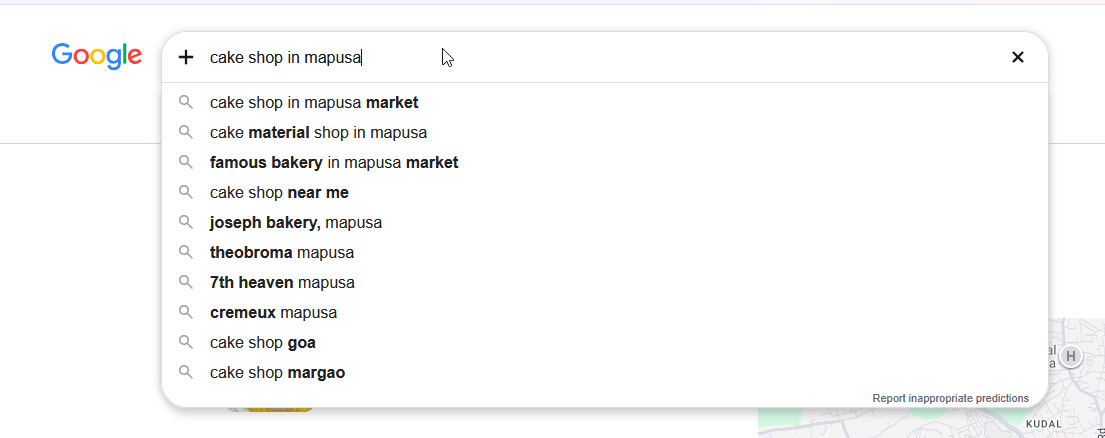Click the hospital H marker on map
Image resolution: width=1105 pixels, height=438 pixels.
click(1070, 356)
